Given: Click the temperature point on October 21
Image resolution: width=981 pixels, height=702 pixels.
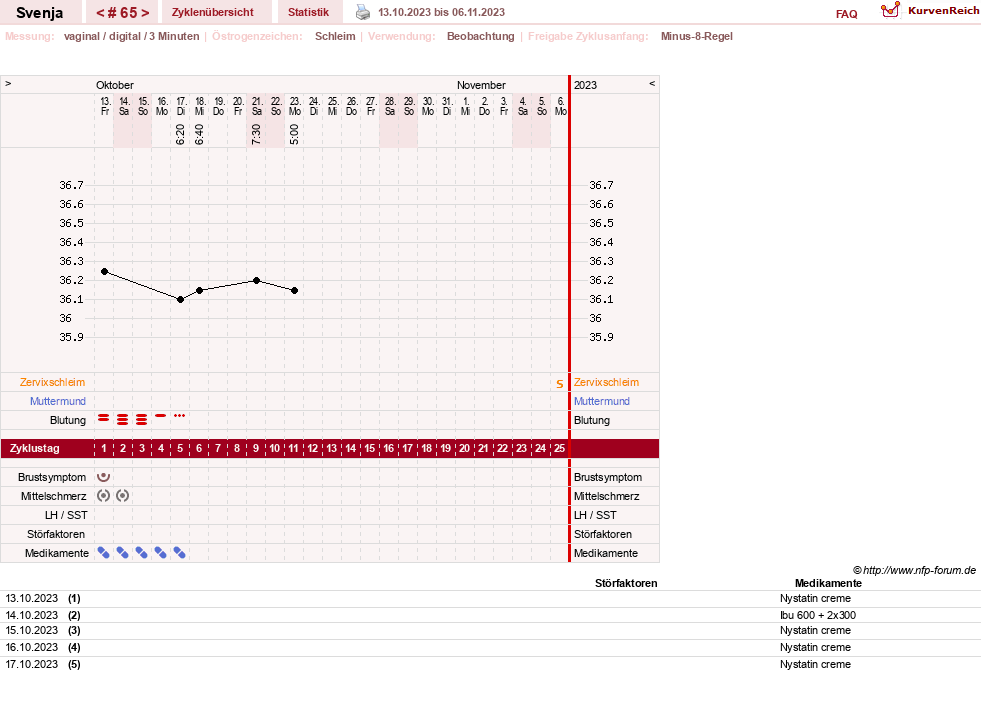Looking at the screenshot, I should [x=257, y=280].
